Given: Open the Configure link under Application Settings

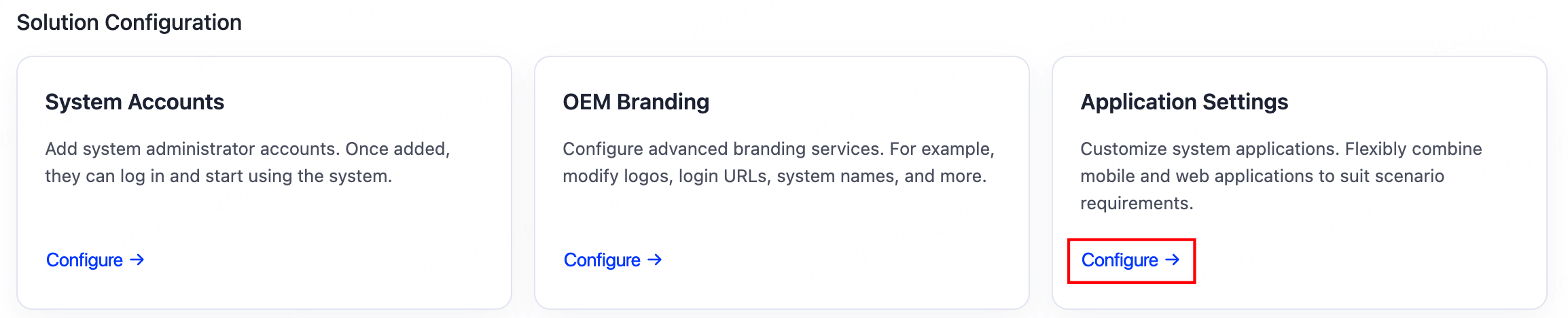Looking at the screenshot, I should pos(1120,260).
